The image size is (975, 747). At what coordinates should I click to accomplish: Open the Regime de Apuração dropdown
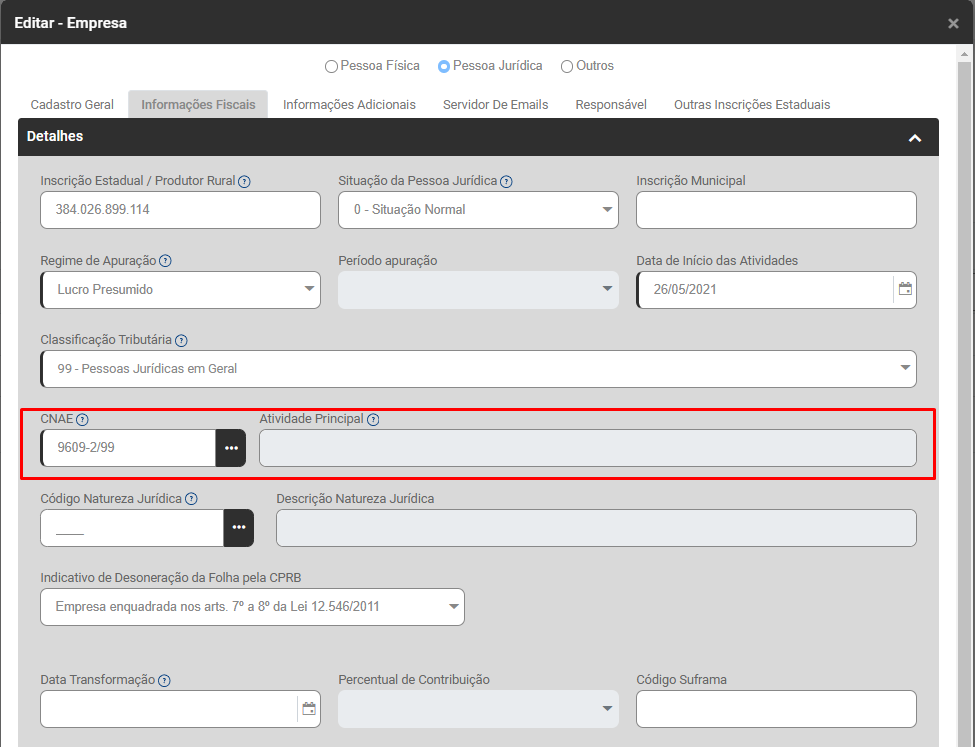pos(180,289)
